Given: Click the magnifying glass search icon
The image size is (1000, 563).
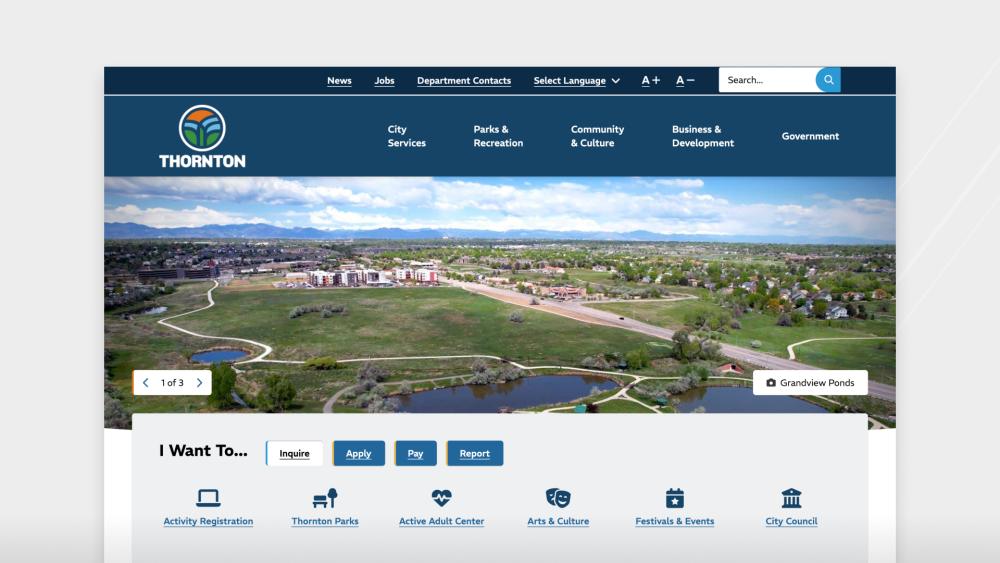Looking at the screenshot, I should (828, 80).
